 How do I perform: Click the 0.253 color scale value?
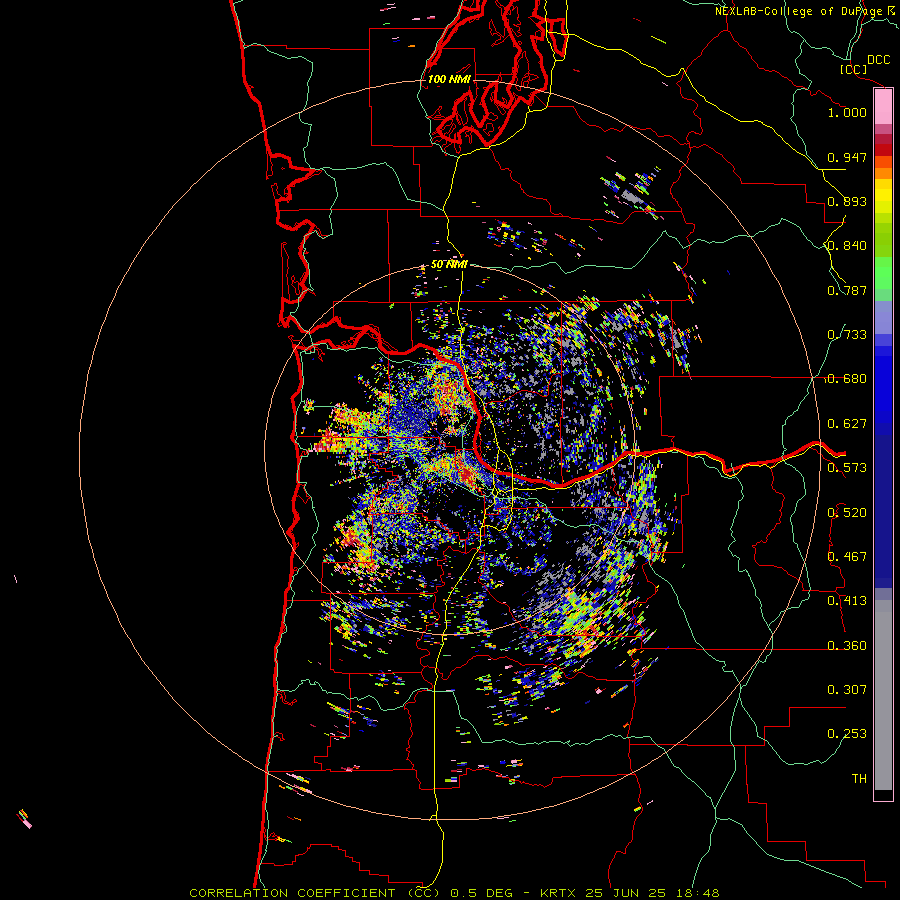pyautogui.click(x=847, y=734)
